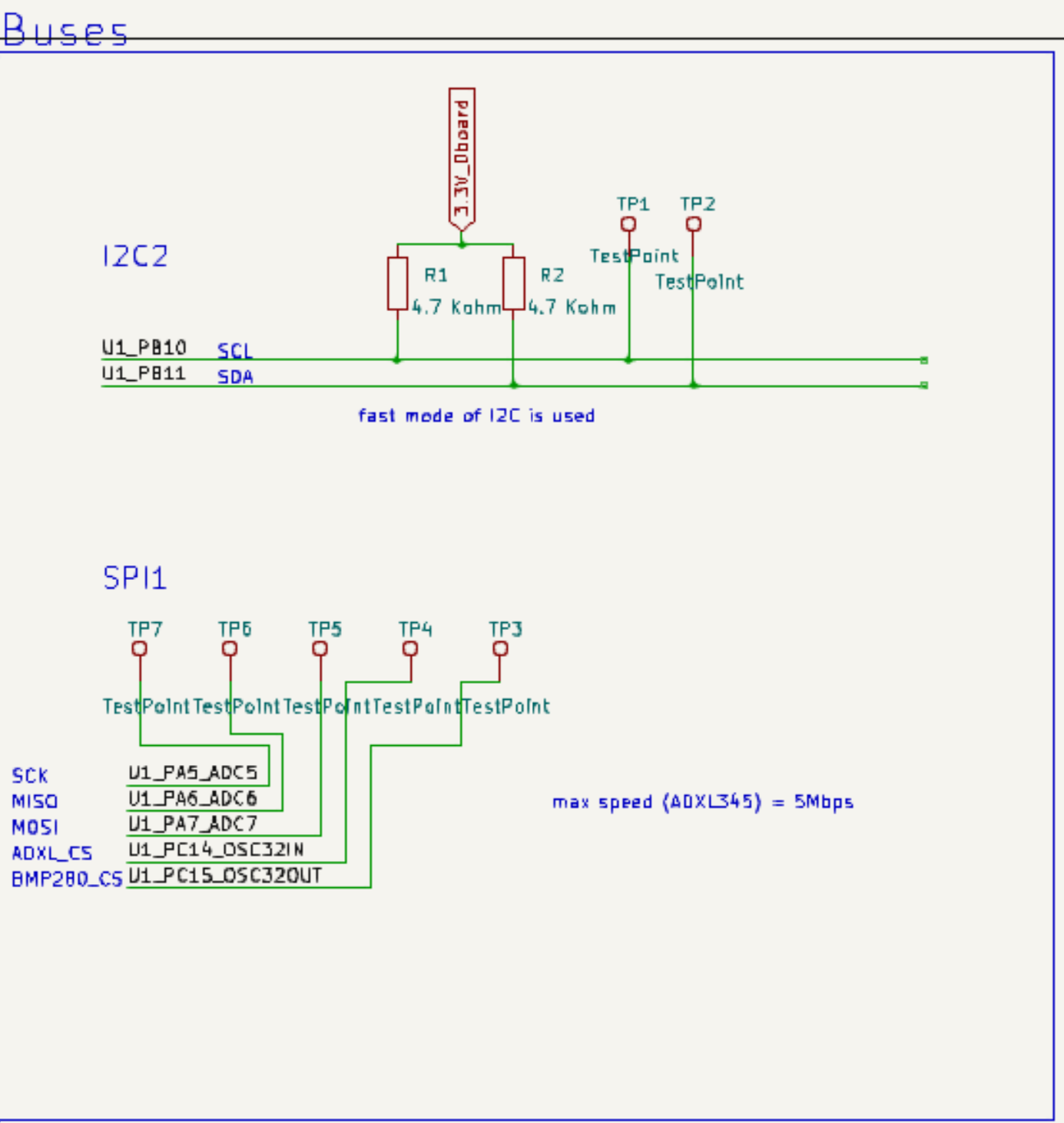Click the junction dot where TP2 meets SDA
1064x1123 pixels.
[693, 385]
